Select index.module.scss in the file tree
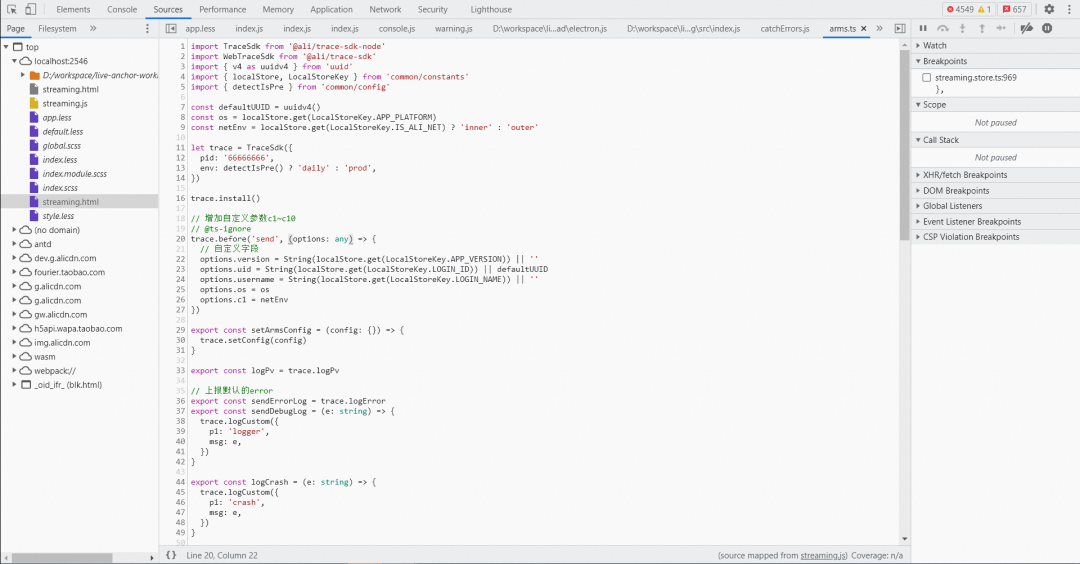Screen dimensions: 1080x564 click(74, 174)
